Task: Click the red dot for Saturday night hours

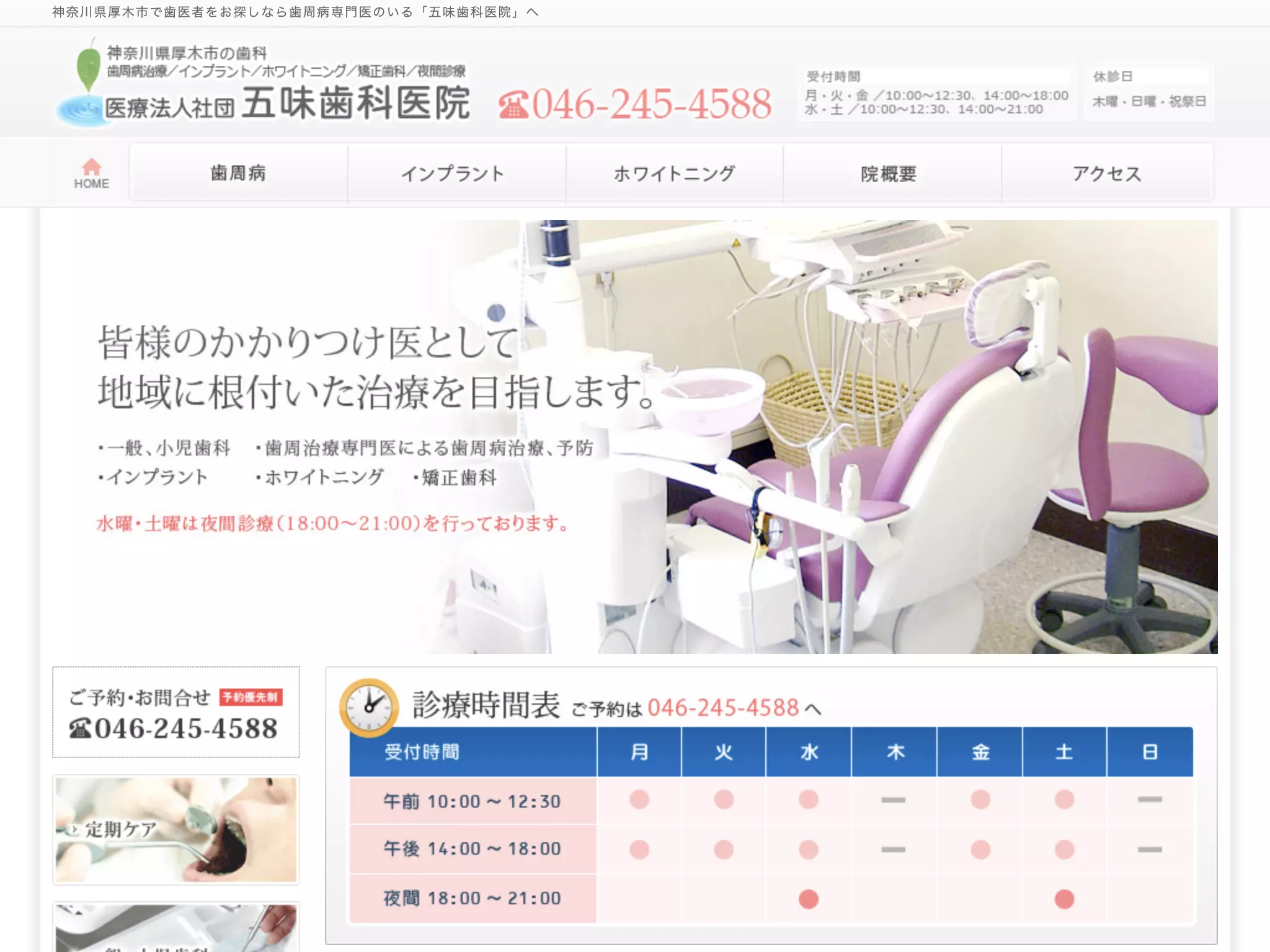Action: tap(1064, 899)
